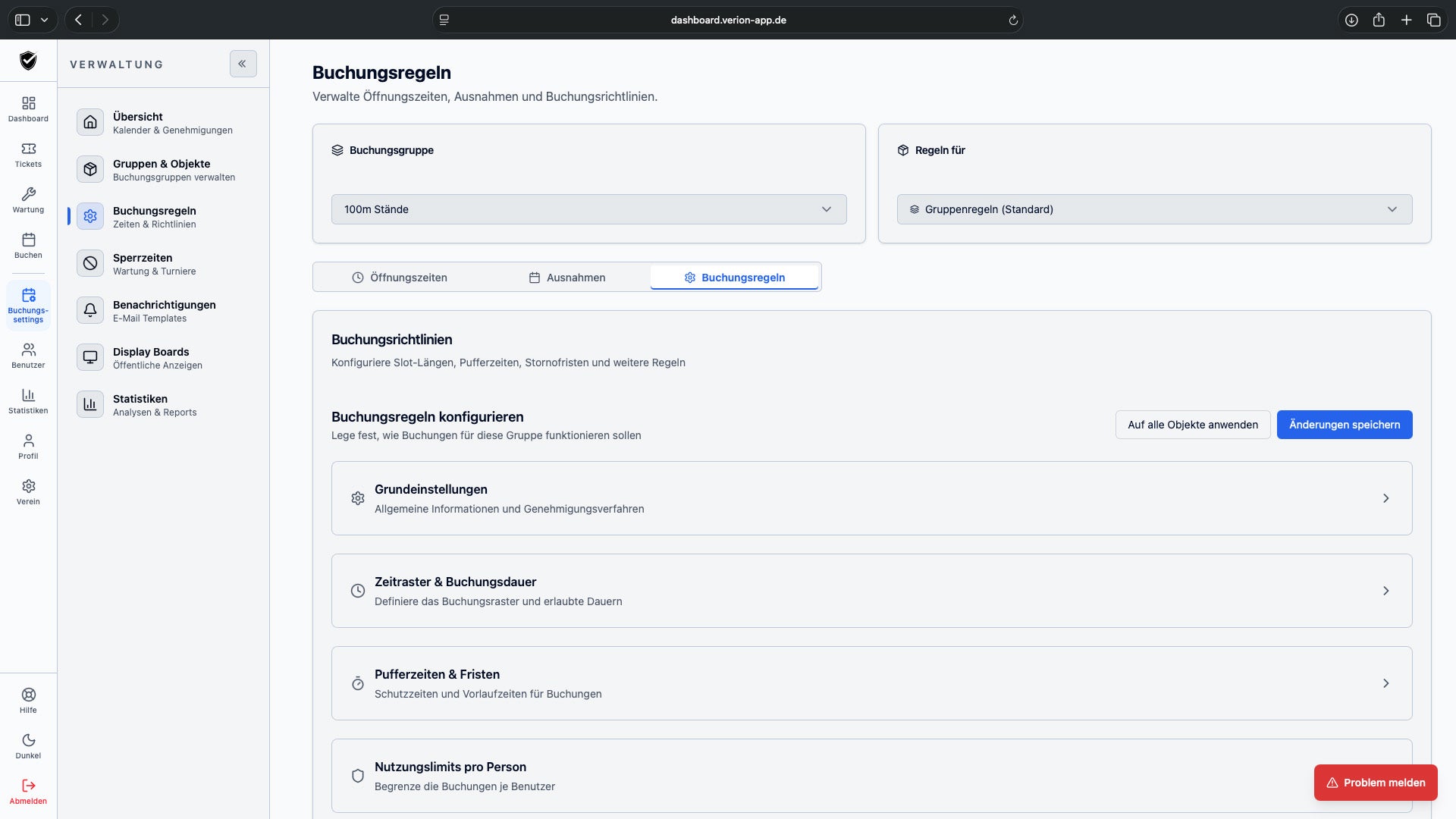This screenshot has width=1456, height=819.
Task: Expand the Grundeinstellungen section
Action: click(871, 498)
